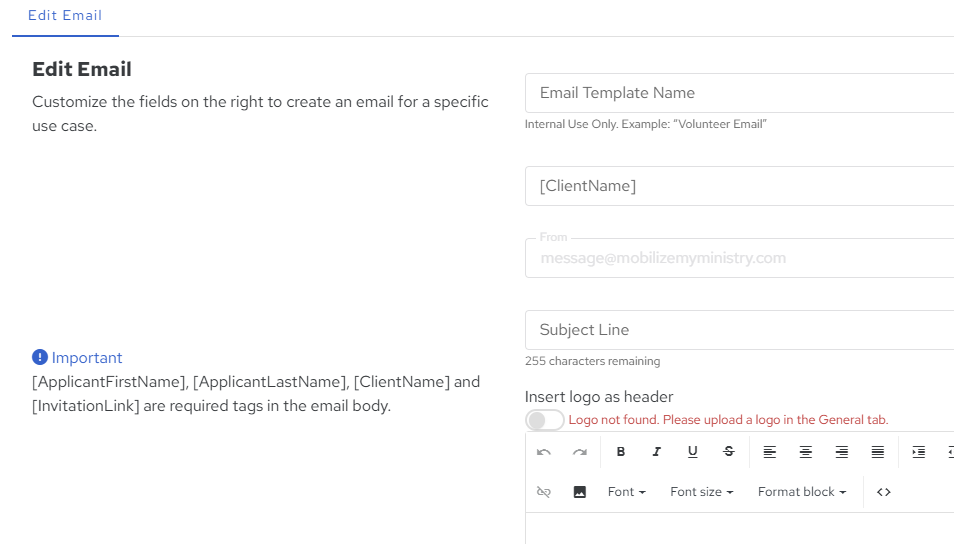The image size is (954, 544).
Task: Click the [ClientName] input field
Action: coord(739,186)
